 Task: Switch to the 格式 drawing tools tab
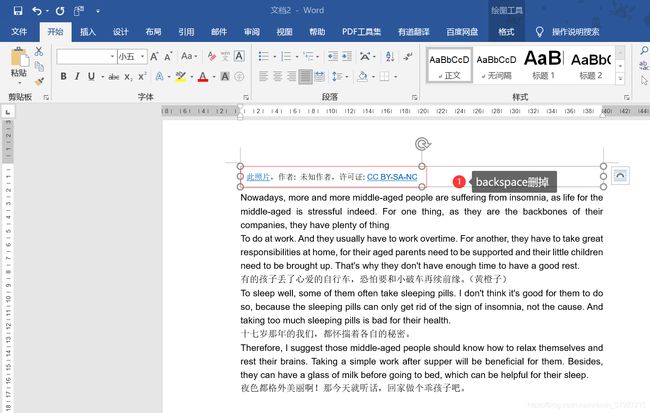[x=506, y=32]
